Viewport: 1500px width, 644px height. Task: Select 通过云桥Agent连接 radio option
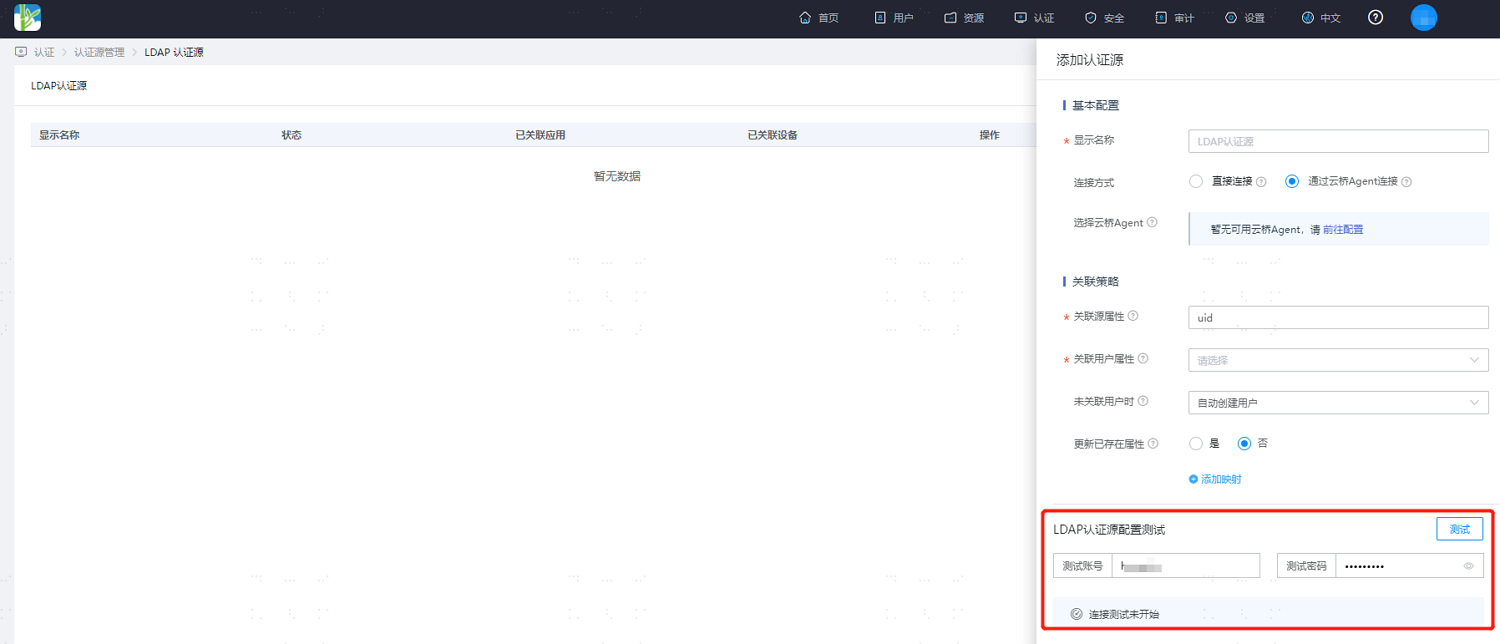pyautogui.click(x=1291, y=182)
